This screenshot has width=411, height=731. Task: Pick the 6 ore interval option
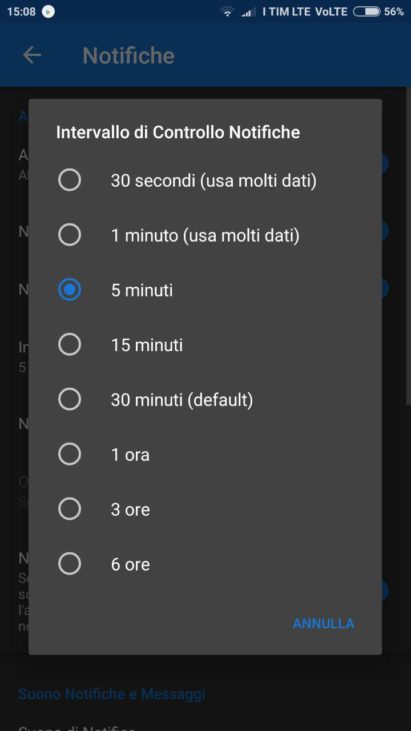pyautogui.click(x=205, y=565)
